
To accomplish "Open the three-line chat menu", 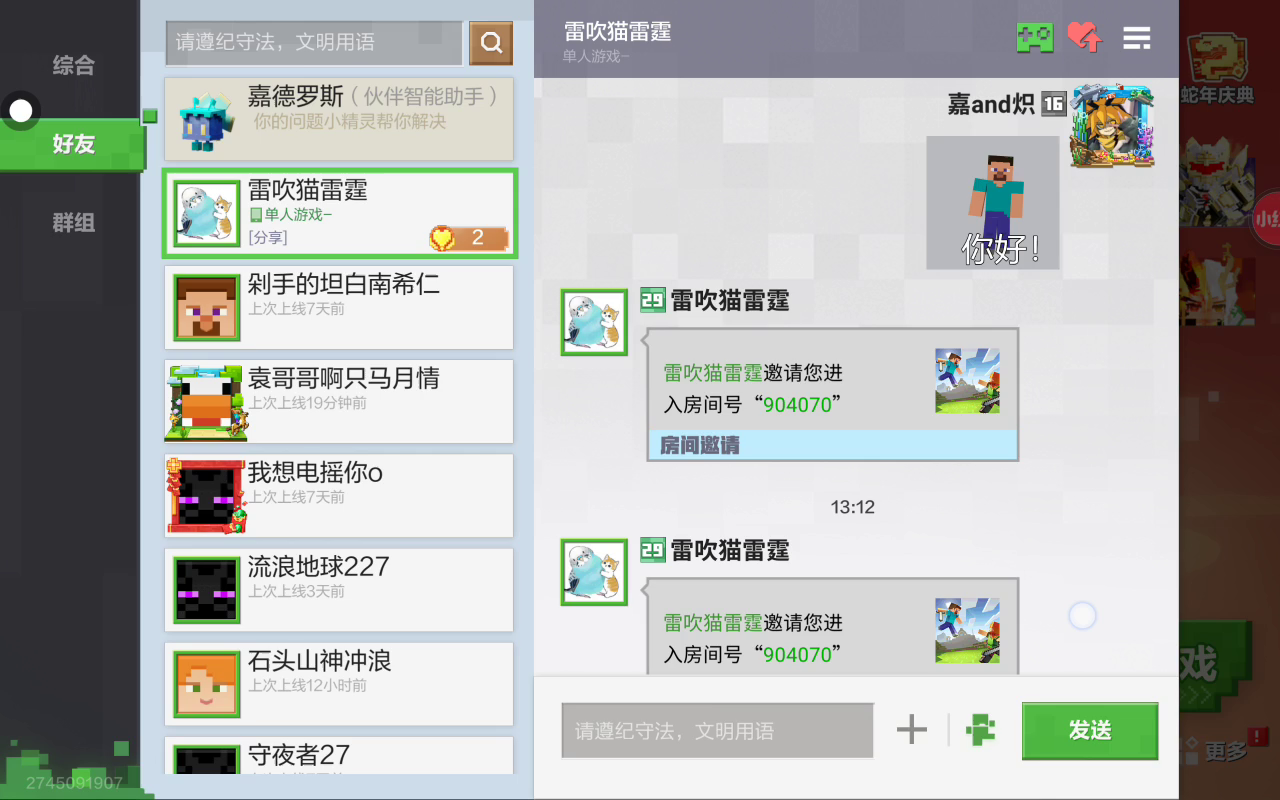I will 1137,38.
